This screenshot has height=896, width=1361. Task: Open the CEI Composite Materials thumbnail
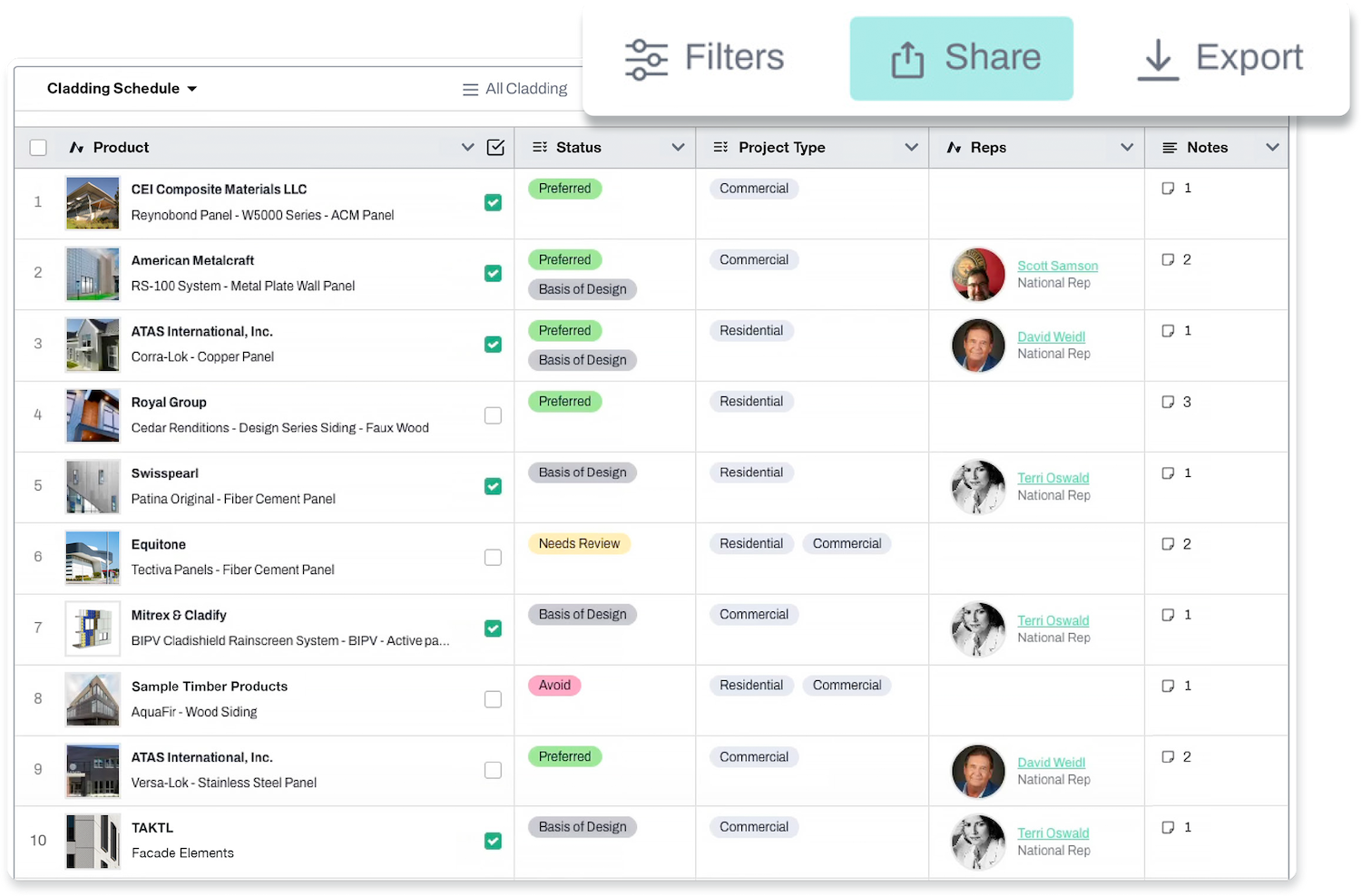(93, 203)
